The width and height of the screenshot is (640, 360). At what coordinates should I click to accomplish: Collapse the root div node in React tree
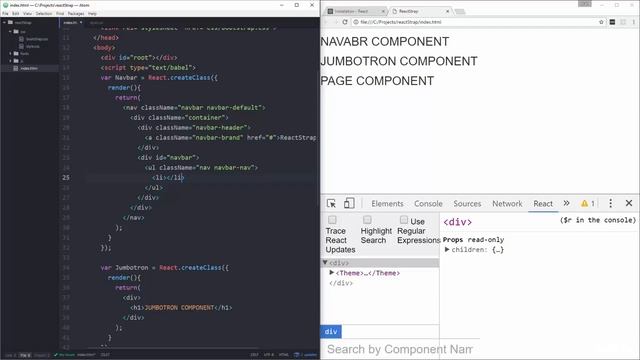tap(325, 262)
